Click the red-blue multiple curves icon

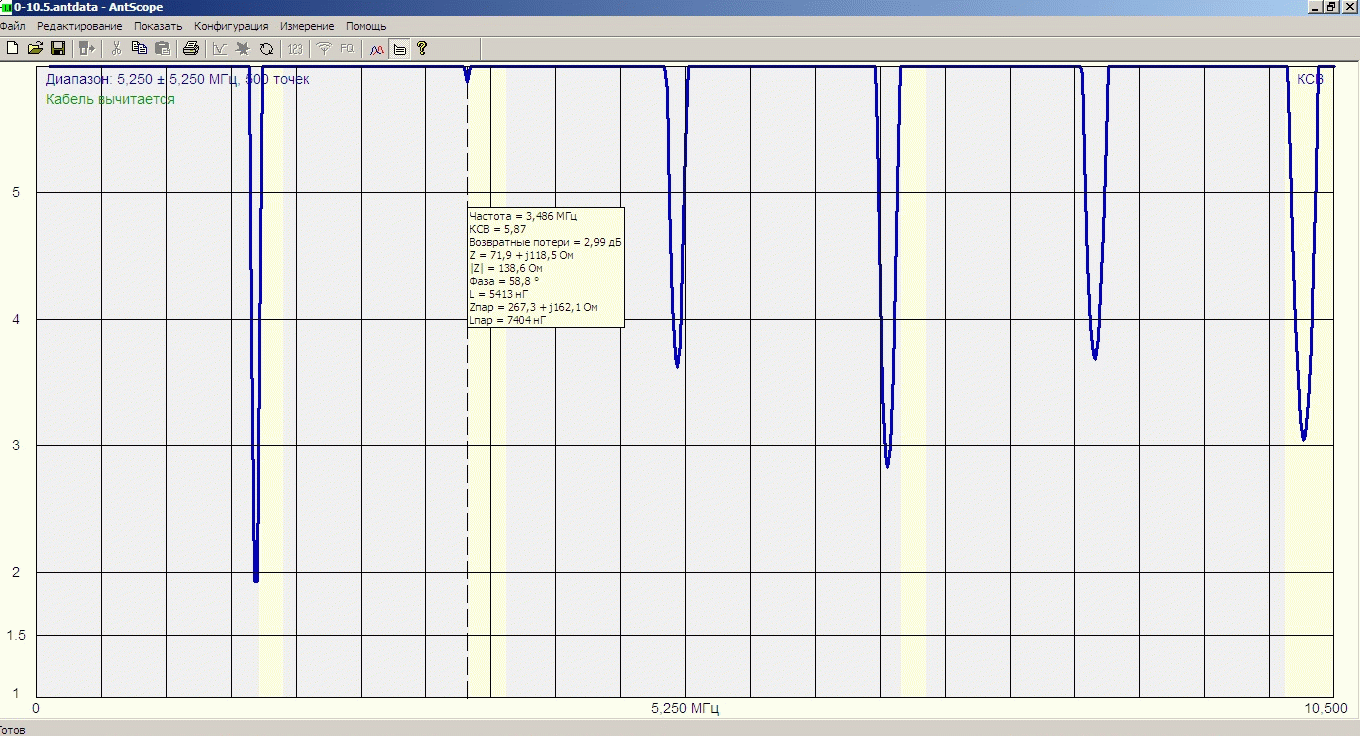(377, 48)
